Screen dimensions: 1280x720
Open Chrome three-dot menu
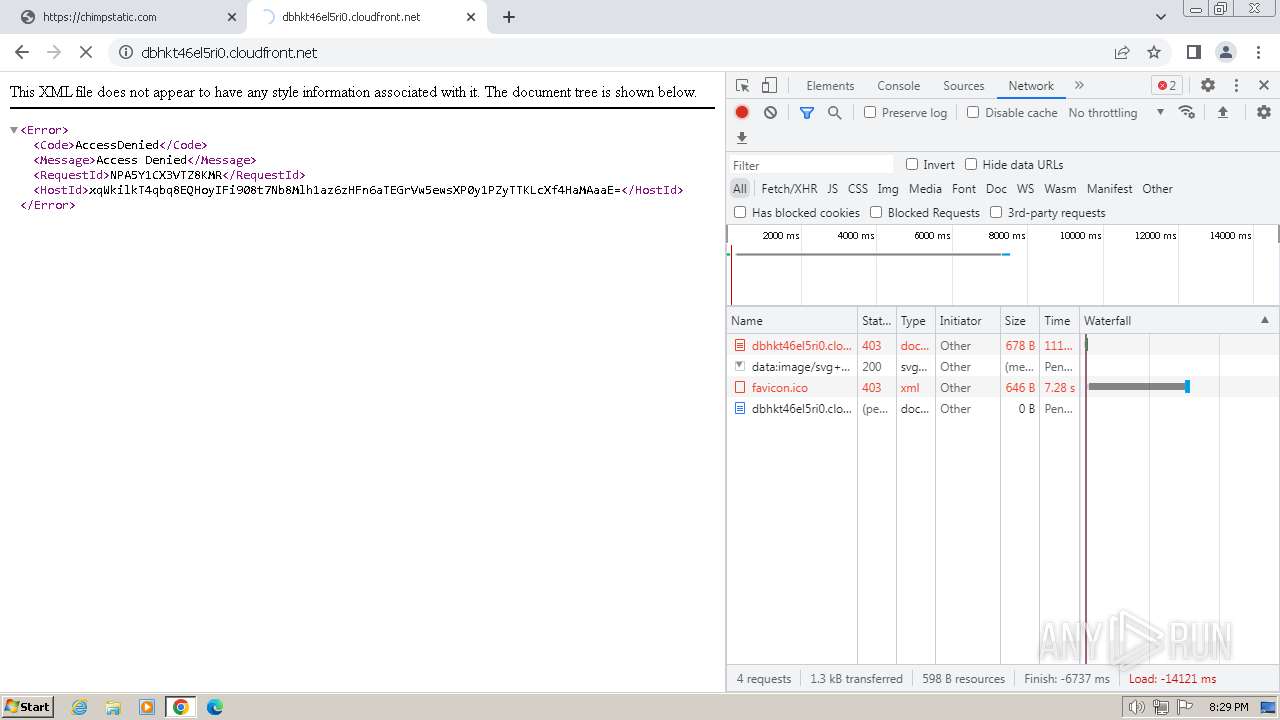click(1257, 52)
